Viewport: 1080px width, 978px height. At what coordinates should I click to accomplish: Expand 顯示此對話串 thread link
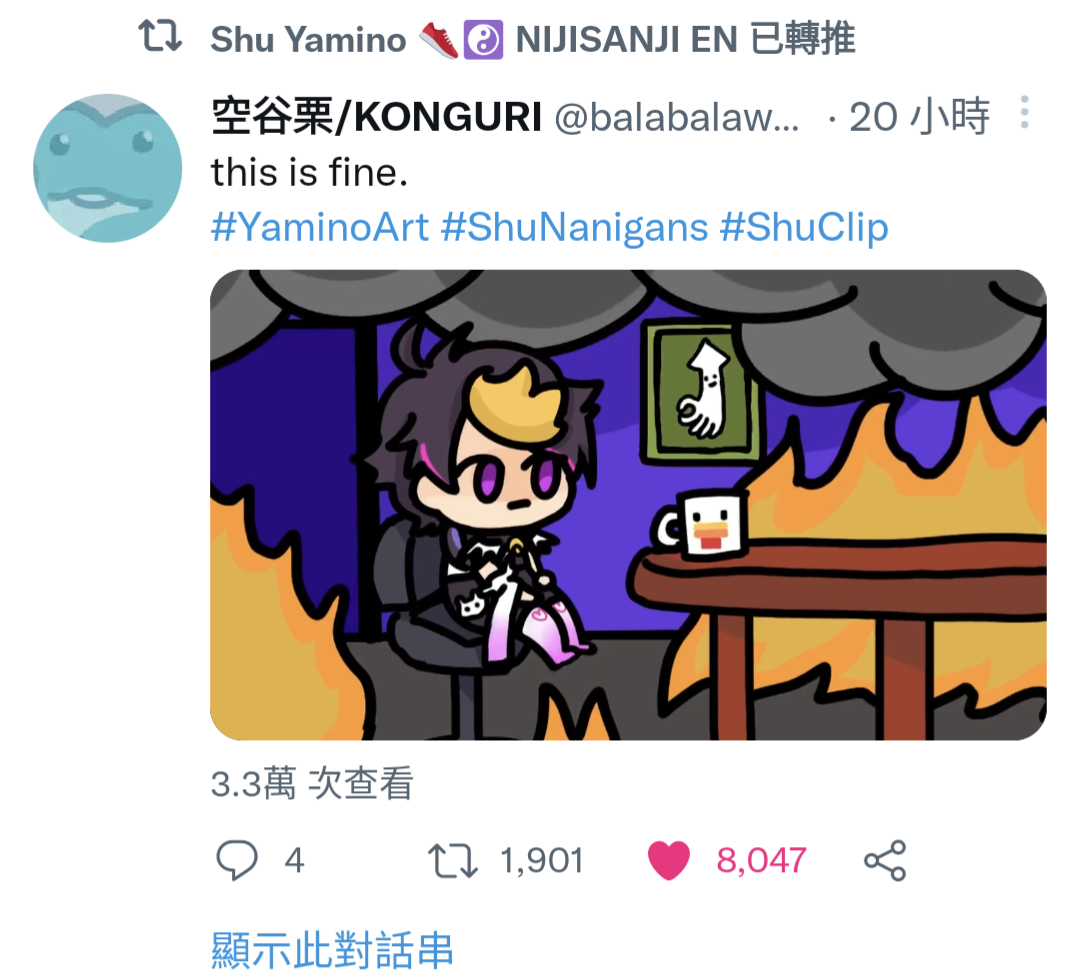click(x=332, y=950)
